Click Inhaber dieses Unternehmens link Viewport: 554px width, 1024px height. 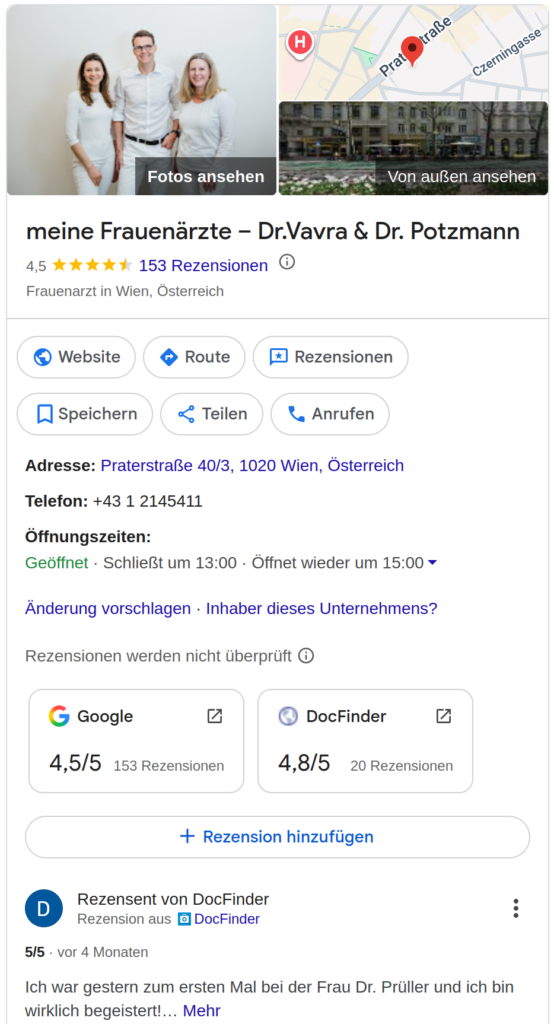(321, 609)
